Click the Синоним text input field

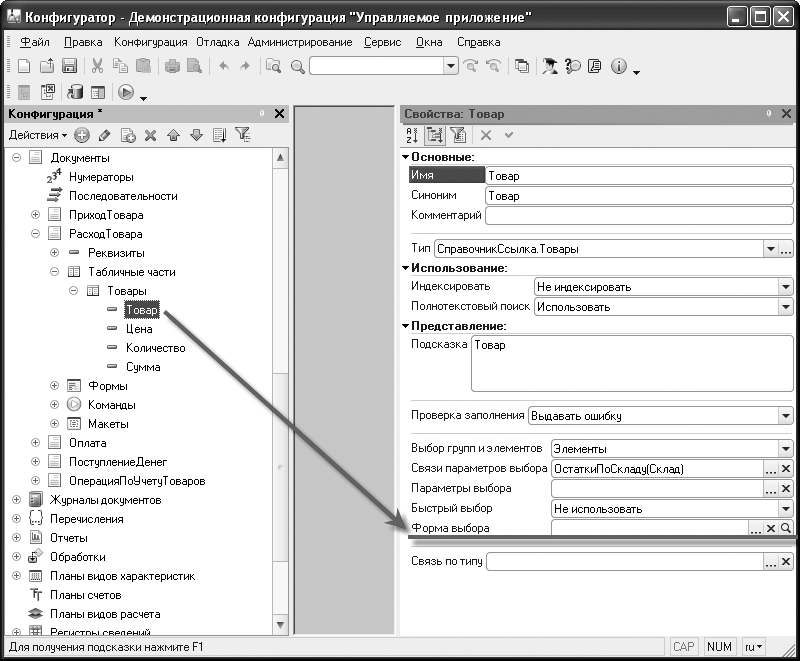point(638,196)
